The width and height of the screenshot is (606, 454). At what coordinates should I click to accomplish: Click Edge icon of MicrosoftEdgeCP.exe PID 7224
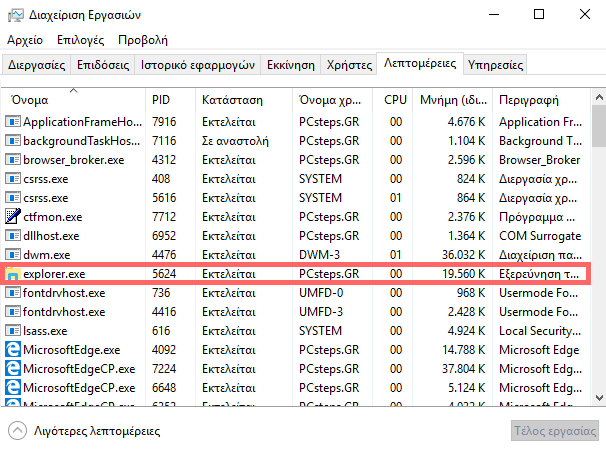(13, 368)
